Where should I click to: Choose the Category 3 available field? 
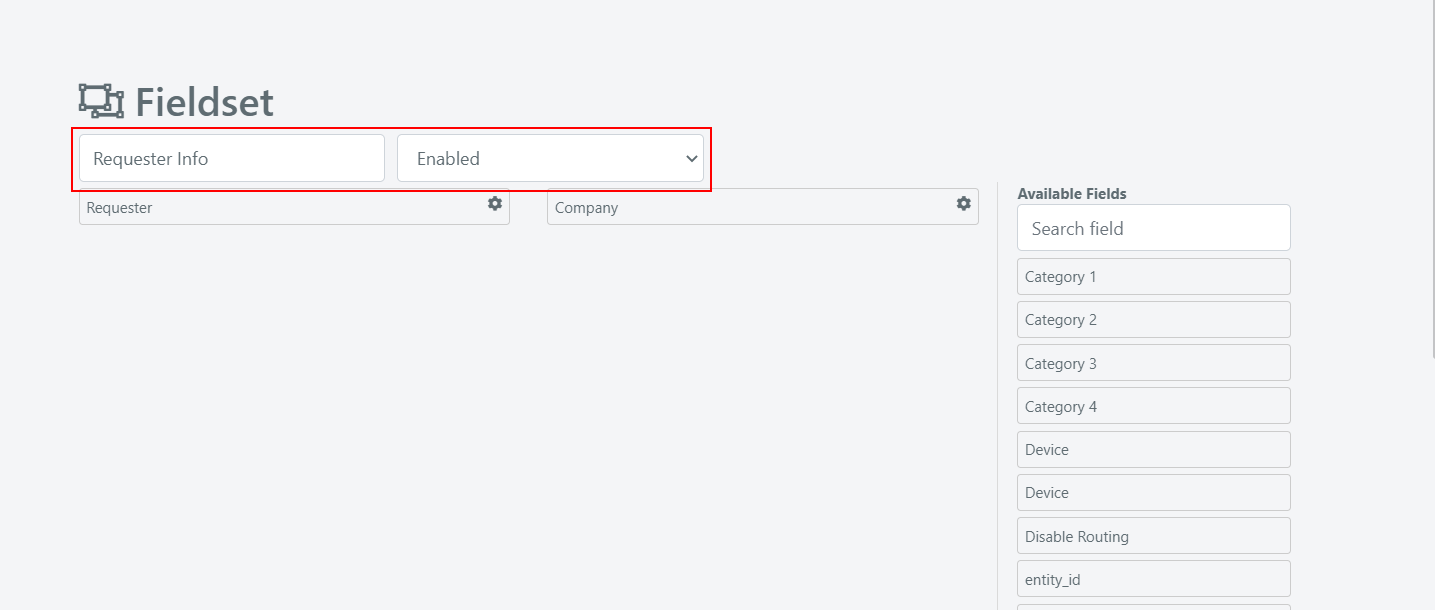(1154, 363)
